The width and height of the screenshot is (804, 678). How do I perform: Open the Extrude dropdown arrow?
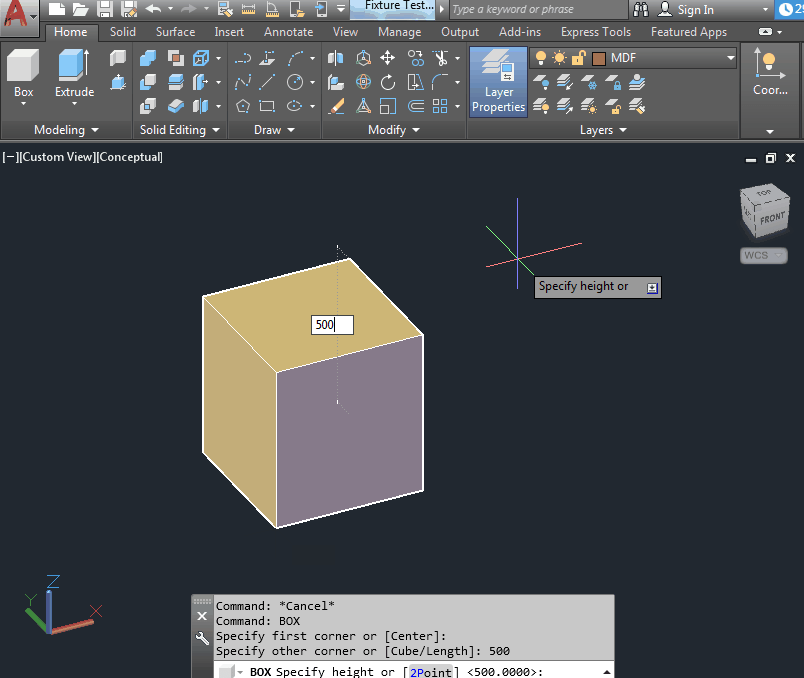coord(74,104)
